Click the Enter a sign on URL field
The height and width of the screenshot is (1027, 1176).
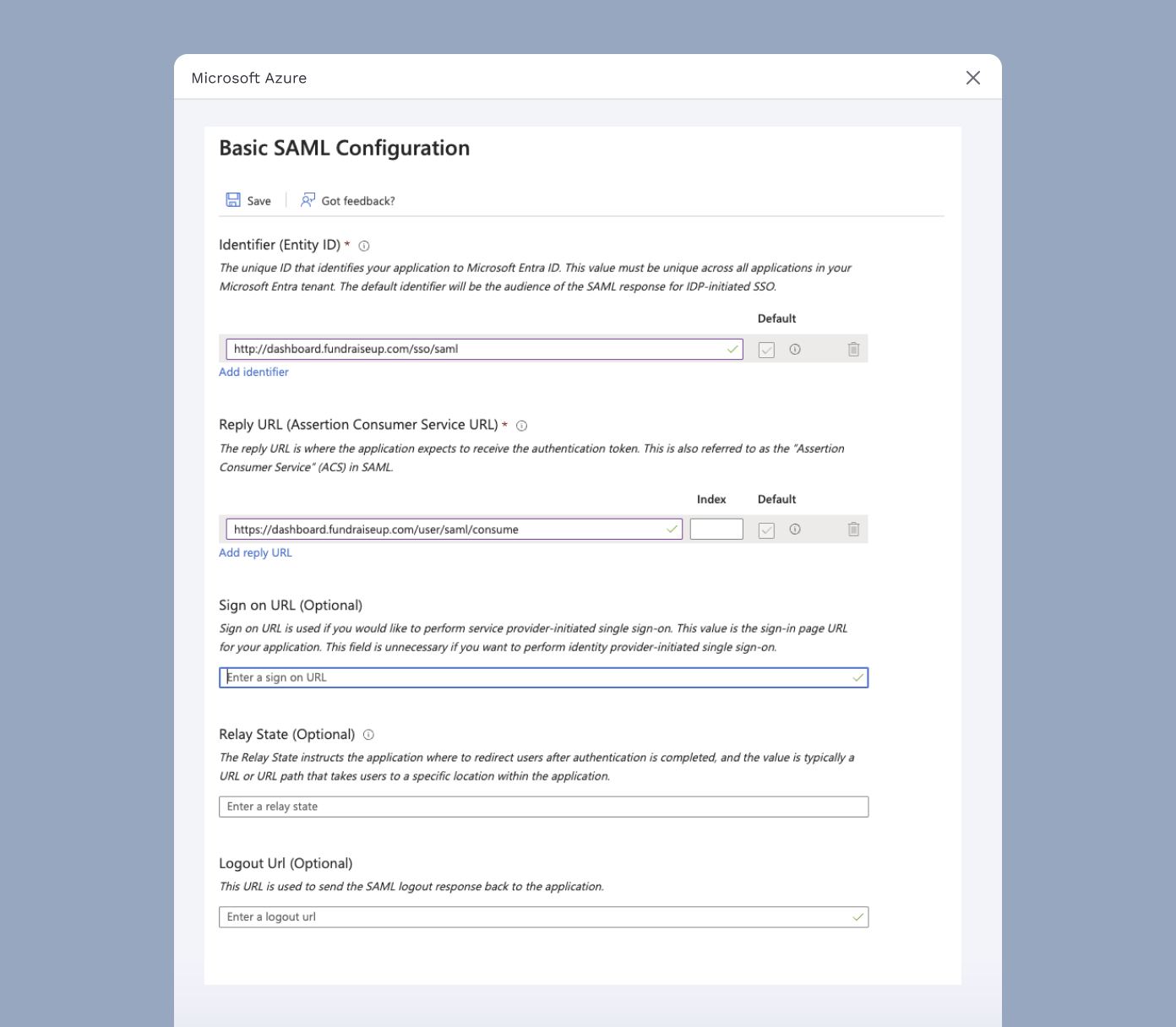click(x=543, y=677)
